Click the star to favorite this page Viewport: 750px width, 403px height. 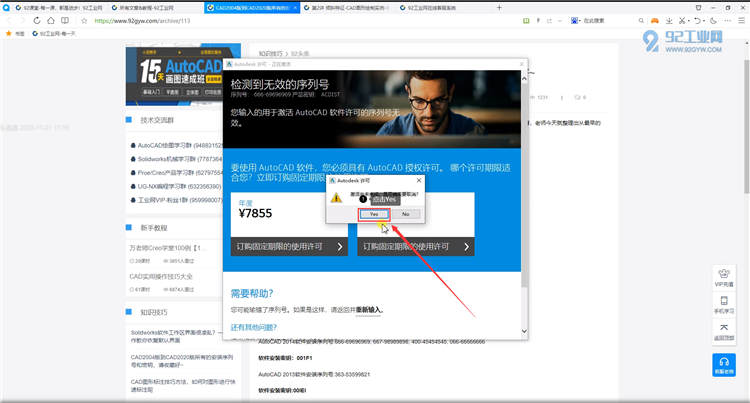point(84,21)
